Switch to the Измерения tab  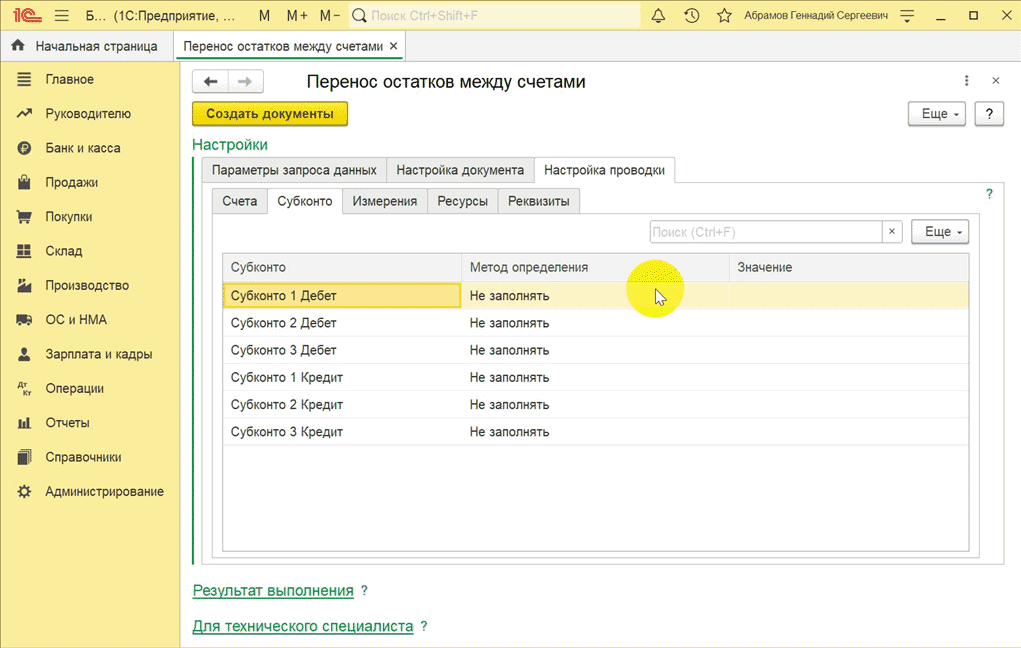(384, 201)
